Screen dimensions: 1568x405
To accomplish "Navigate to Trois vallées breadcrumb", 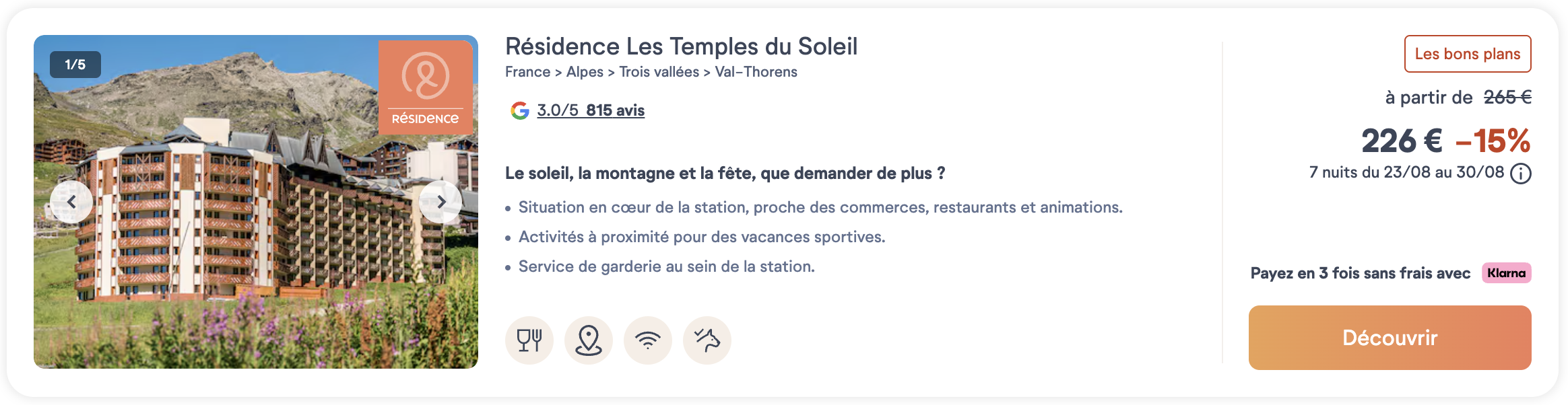I will coord(659,72).
